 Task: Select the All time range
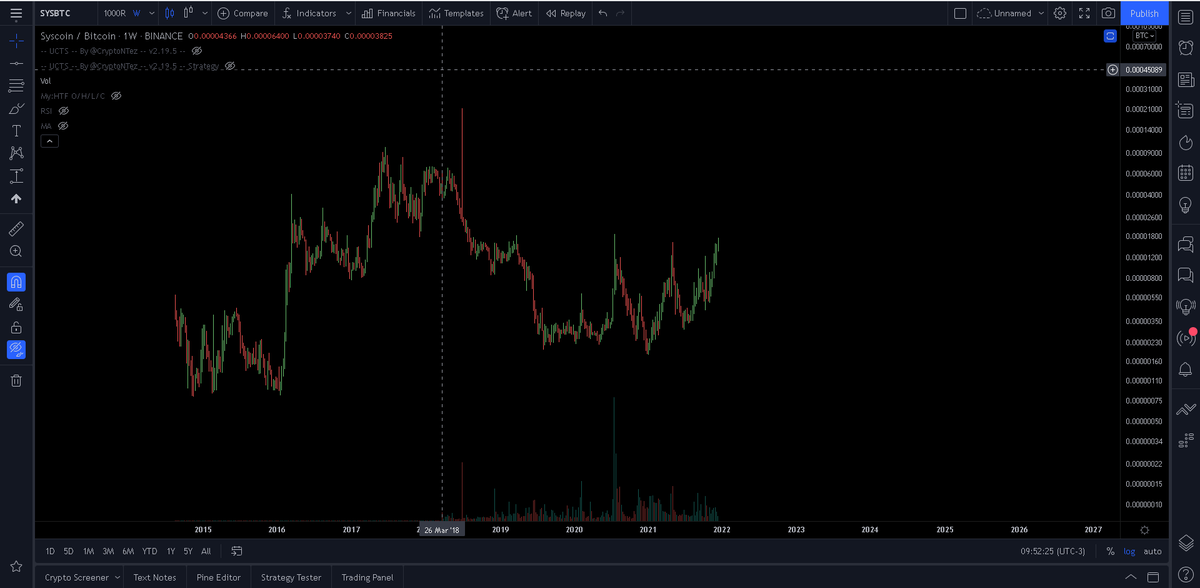pos(206,551)
